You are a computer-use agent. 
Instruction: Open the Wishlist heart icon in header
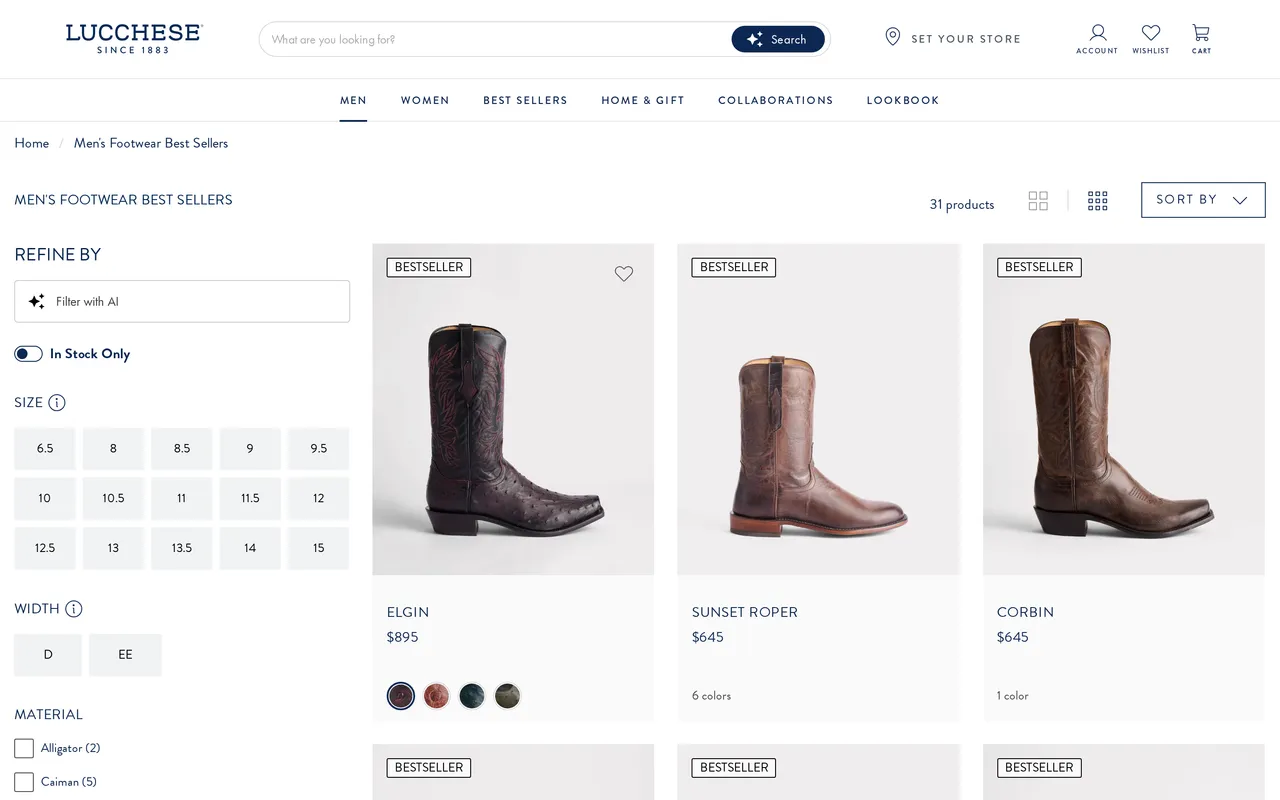[1151, 39]
